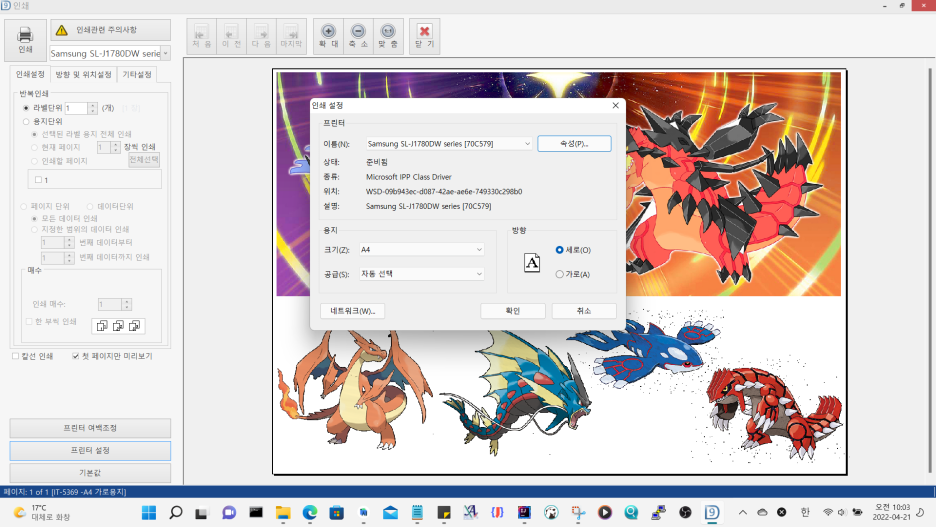Fit preview with the 맞춤 button

coord(388,36)
